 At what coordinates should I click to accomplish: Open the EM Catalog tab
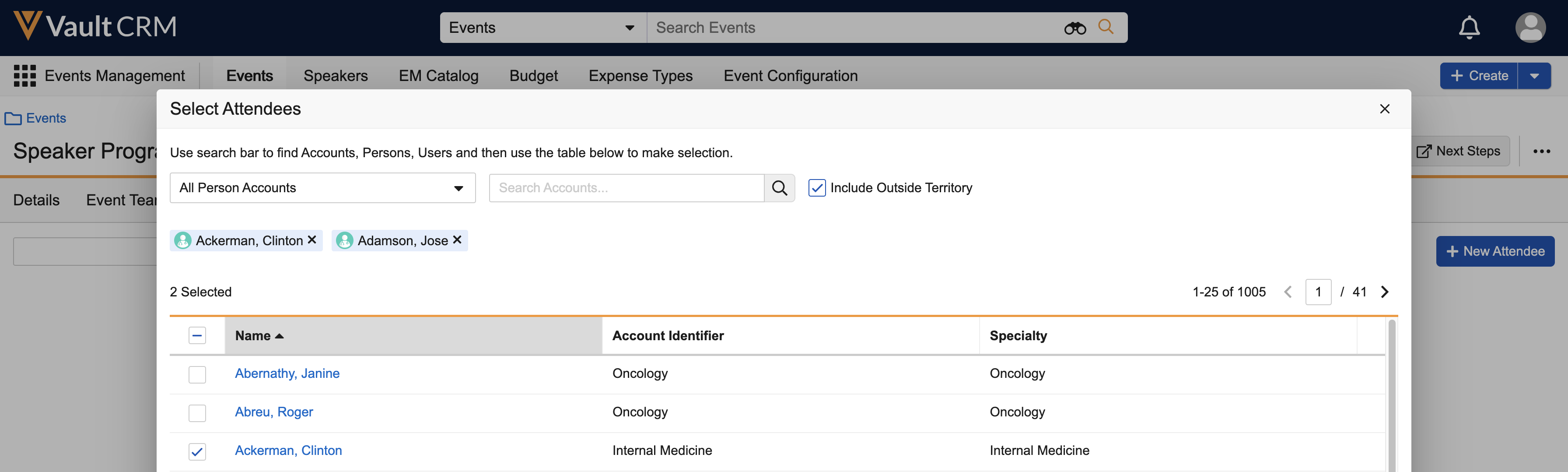point(438,75)
